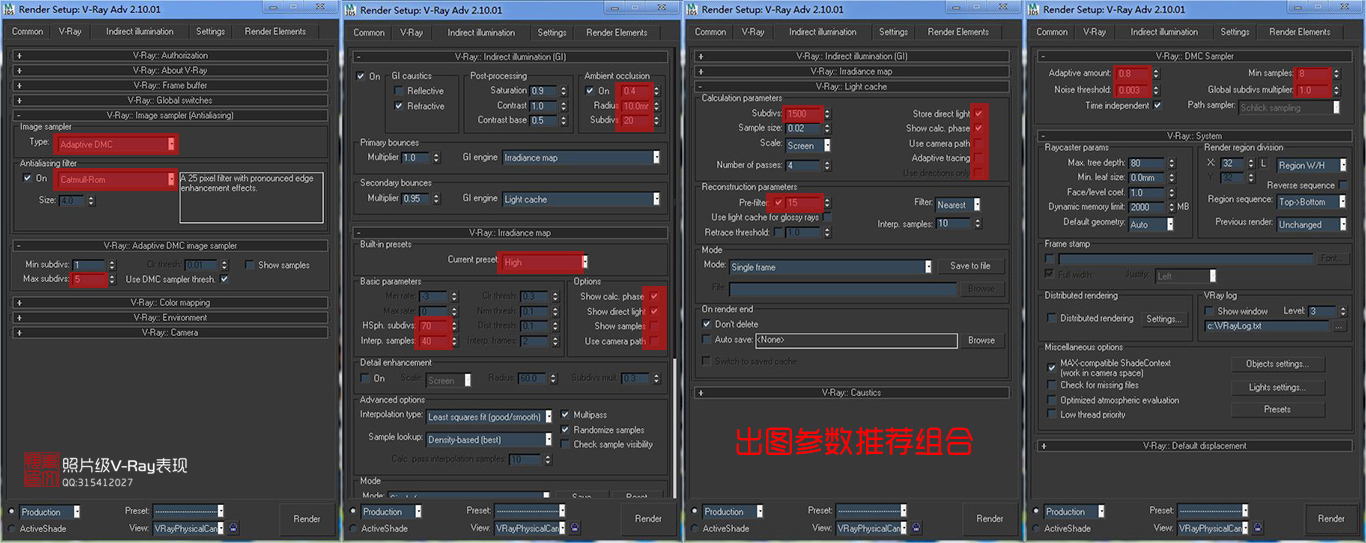
Task: Click the Light cache Subdivs field showing 1500
Action: pyautogui.click(x=802, y=114)
